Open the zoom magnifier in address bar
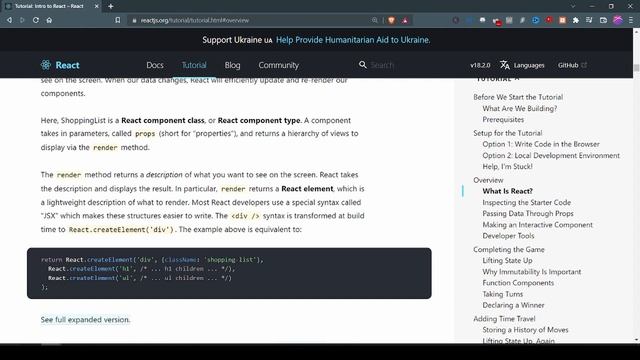640x360 pixels. click(375, 20)
